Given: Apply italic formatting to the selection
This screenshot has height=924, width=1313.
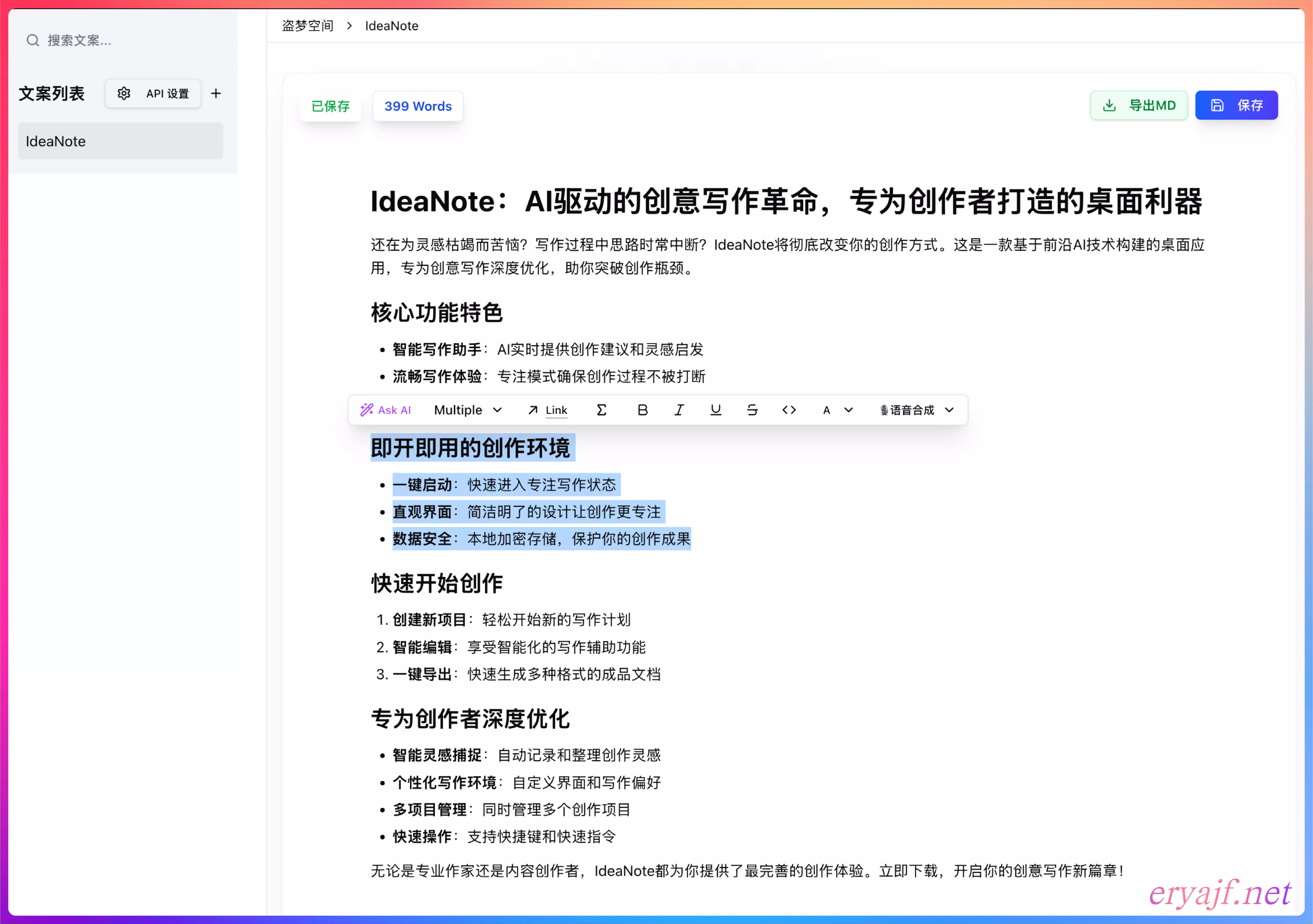Looking at the screenshot, I should (x=679, y=410).
